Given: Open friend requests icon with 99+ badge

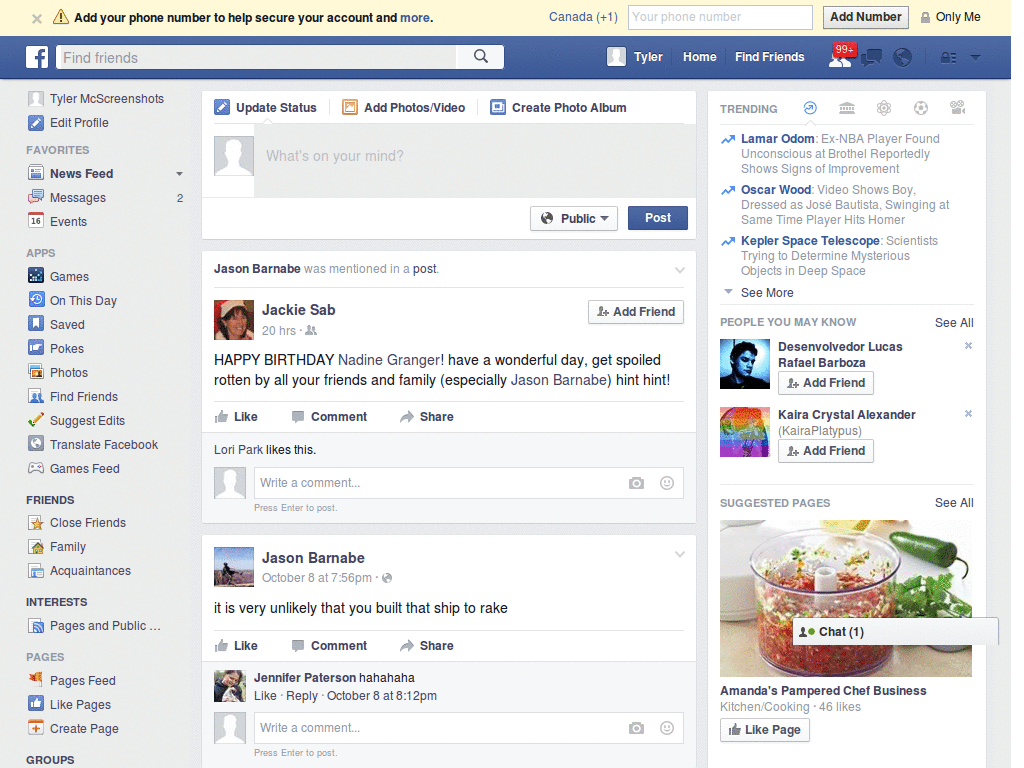Looking at the screenshot, I should click(x=840, y=57).
